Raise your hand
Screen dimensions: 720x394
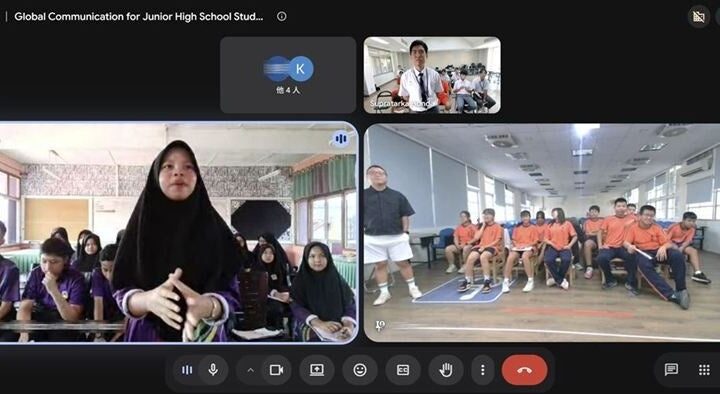446,370
